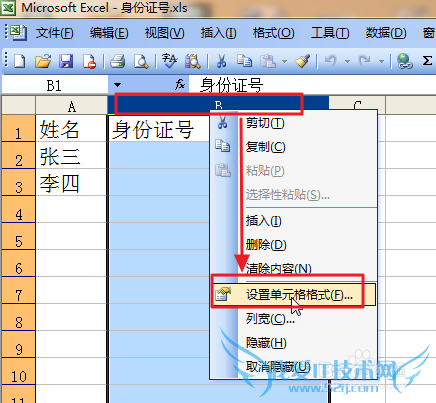436x403 pixels.
Task: Open the 格式(O) menu
Action: click(x=273, y=33)
